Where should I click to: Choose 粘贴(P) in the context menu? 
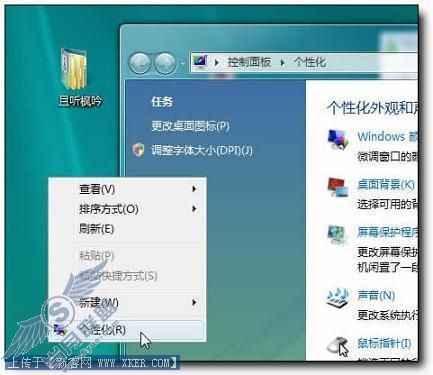(x=127, y=256)
